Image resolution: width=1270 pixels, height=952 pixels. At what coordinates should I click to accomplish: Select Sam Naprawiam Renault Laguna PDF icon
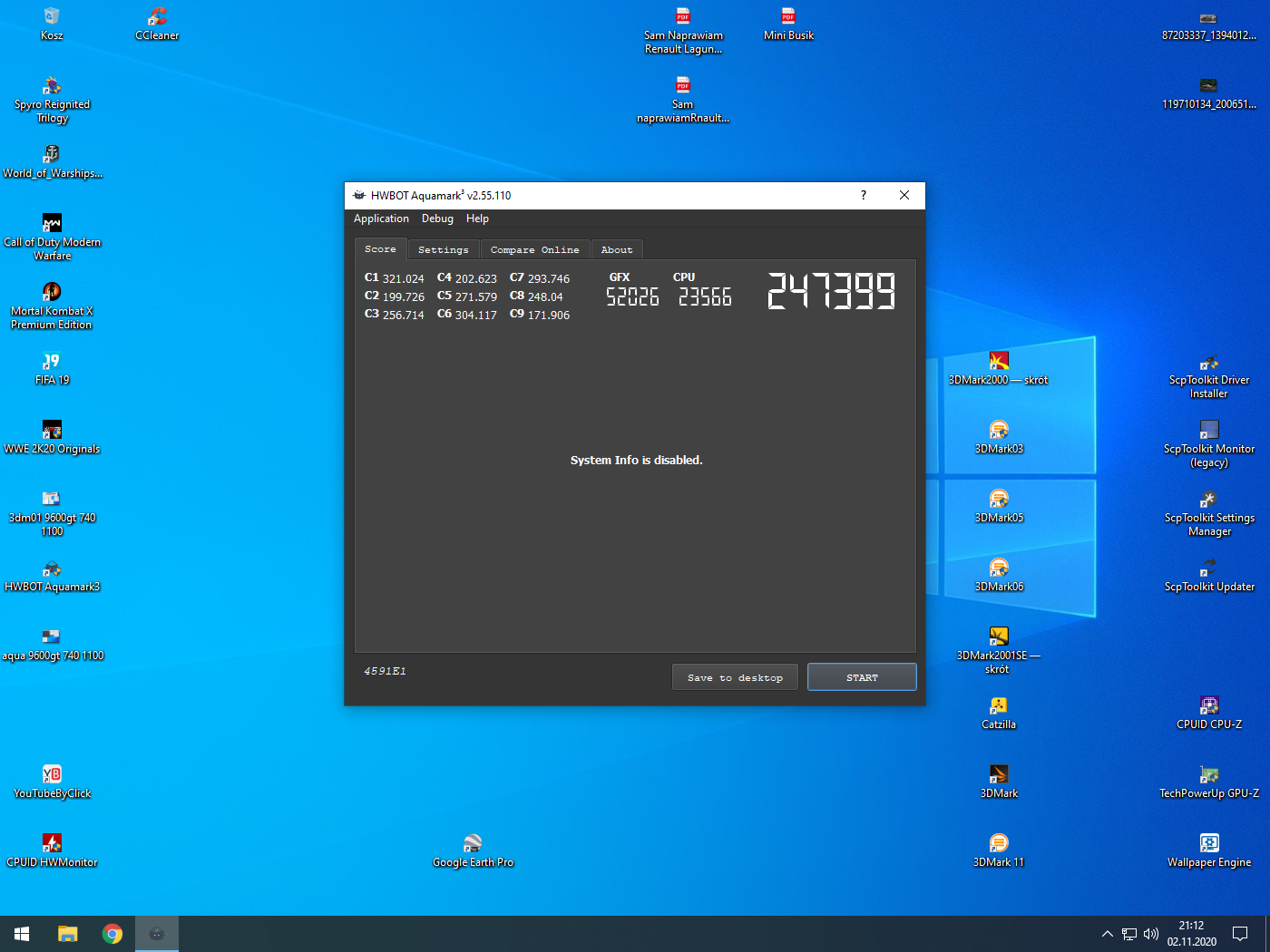[x=683, y=30]
